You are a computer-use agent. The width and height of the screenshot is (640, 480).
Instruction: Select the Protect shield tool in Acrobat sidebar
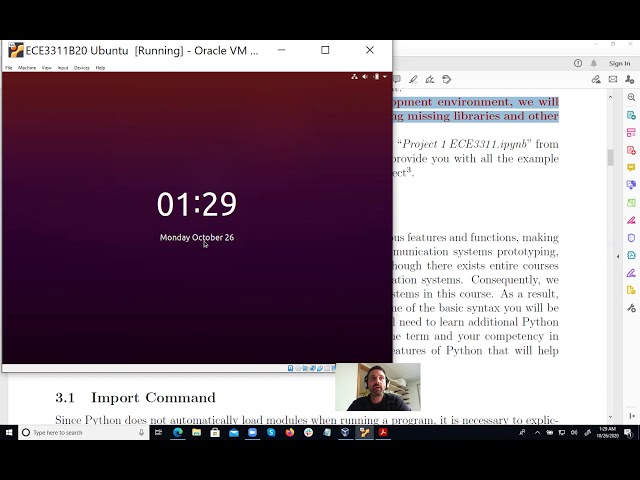coord(631,238)
